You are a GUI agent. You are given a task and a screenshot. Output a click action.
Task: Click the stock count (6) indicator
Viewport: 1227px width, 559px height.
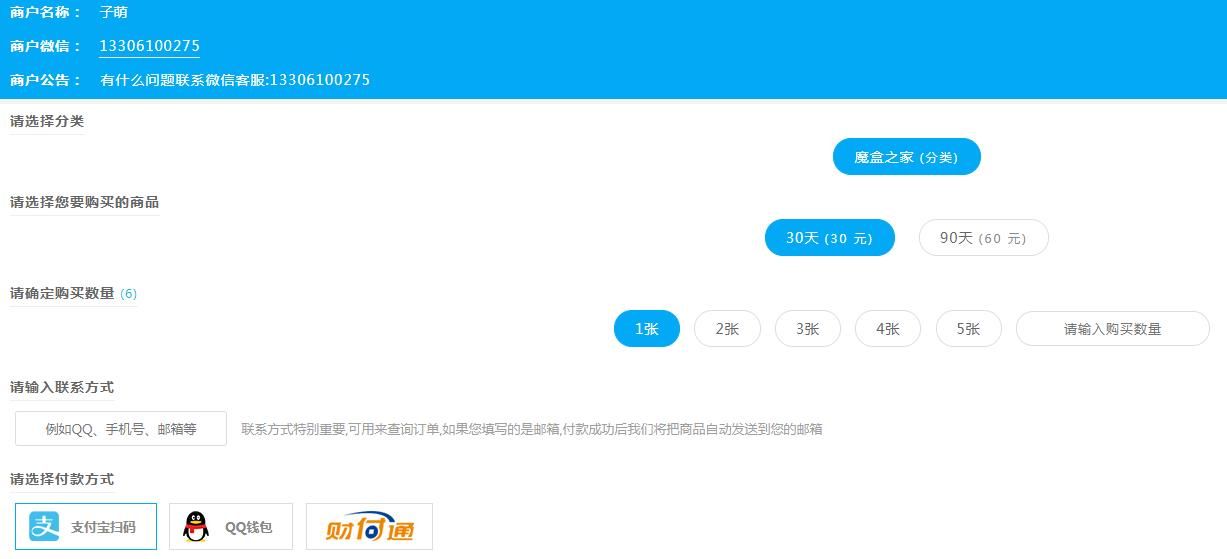point(128,294)
